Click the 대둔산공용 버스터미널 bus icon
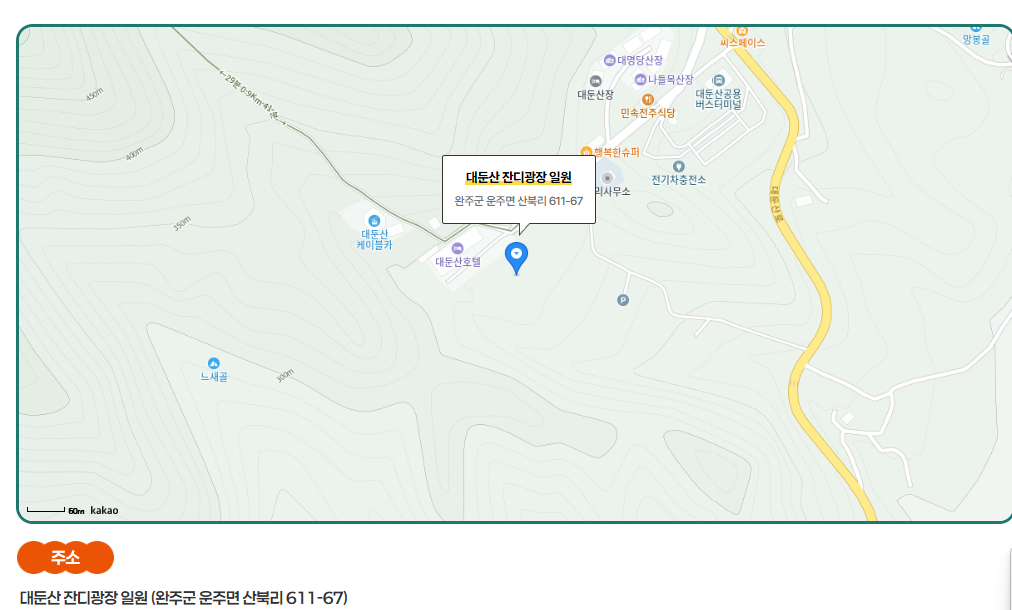Viewport: 1012px width, 610px height. pos(718,81)
